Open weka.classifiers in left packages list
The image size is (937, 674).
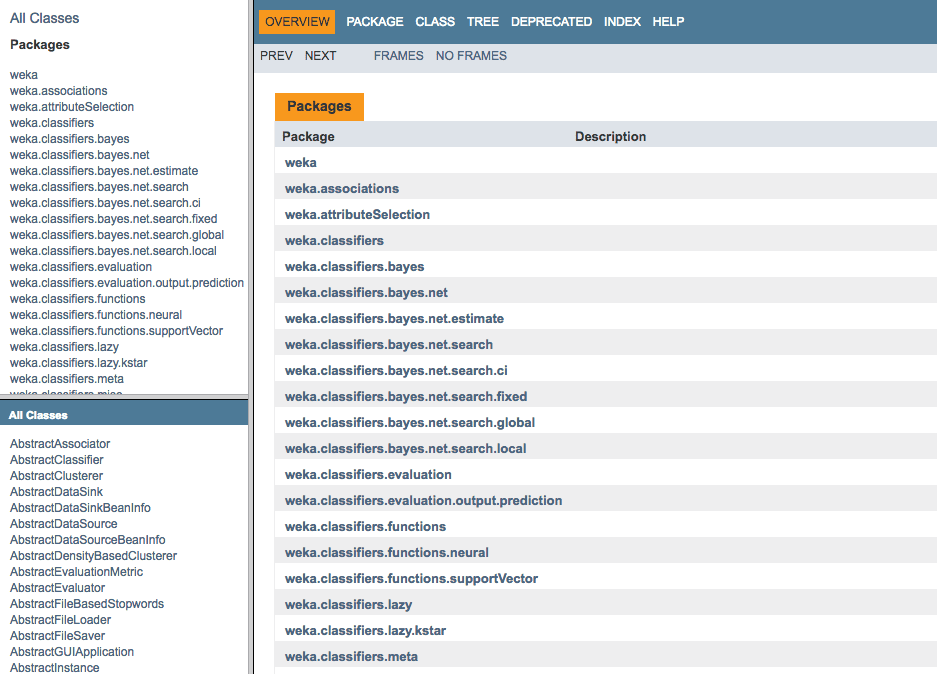(x=52, y=122)
